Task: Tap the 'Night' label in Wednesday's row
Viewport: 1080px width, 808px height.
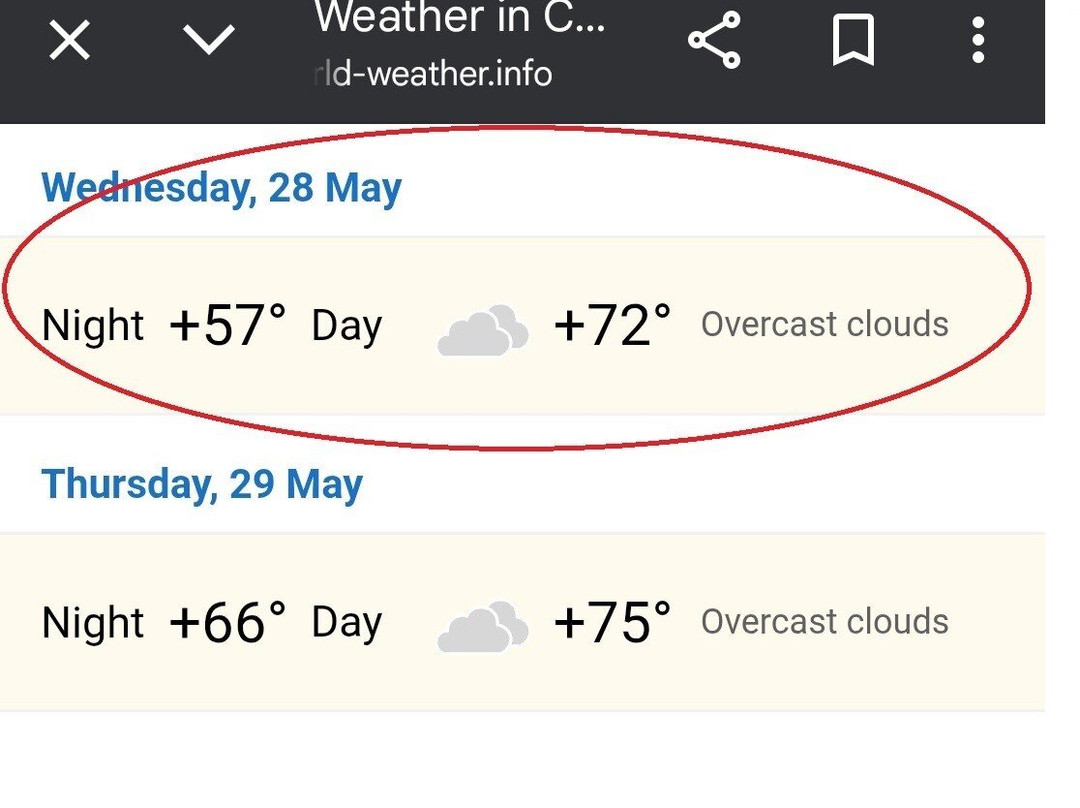Action: pos(93,326)
